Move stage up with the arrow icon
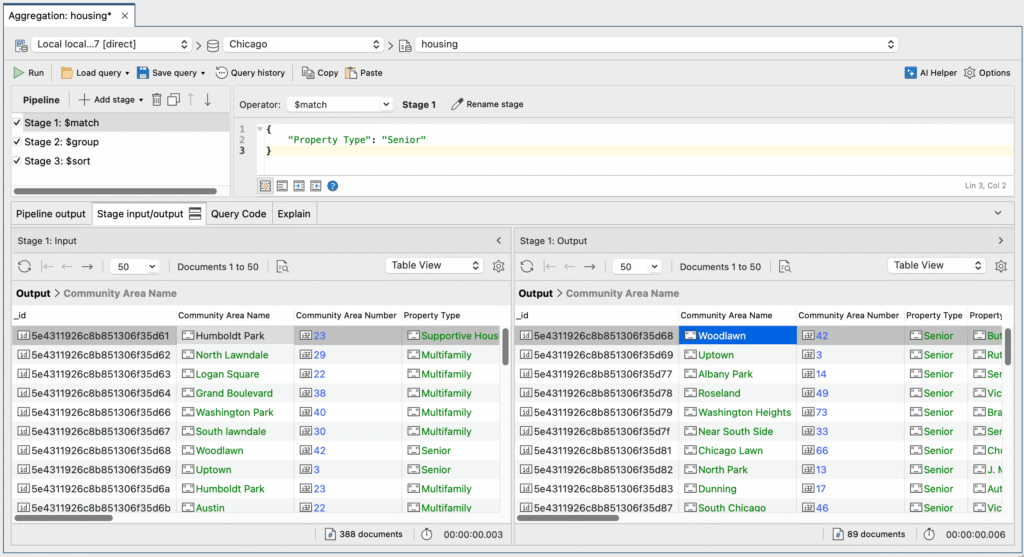Screen dimensions: 1024x557 [x=191, y=100]
